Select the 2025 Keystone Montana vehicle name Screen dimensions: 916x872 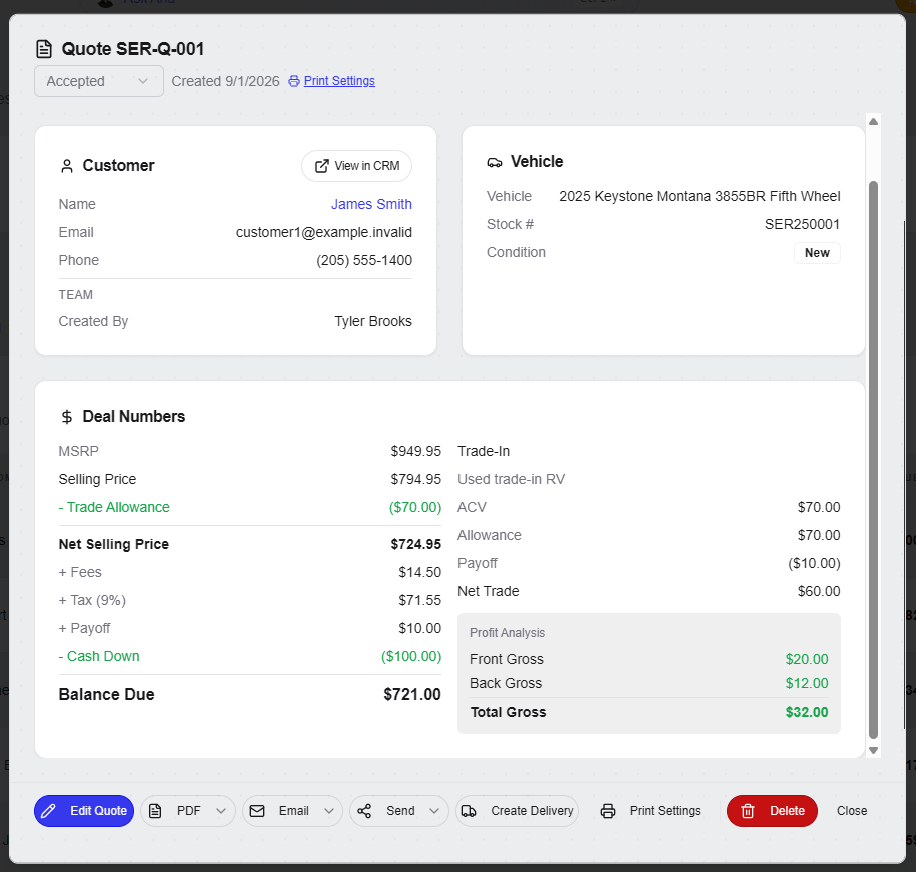[x=700, y=196]
